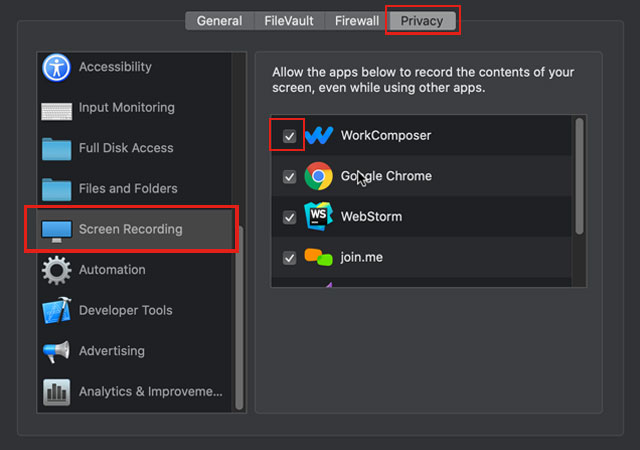Switch to the General tab
This screenshot has width=640, height=450.
(219, 21)
